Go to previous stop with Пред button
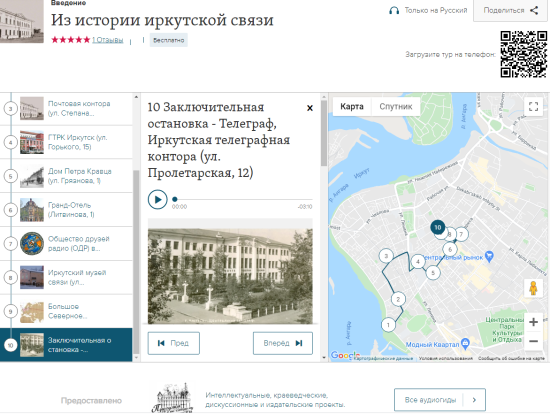550x414 pixels. pos(174,343)
